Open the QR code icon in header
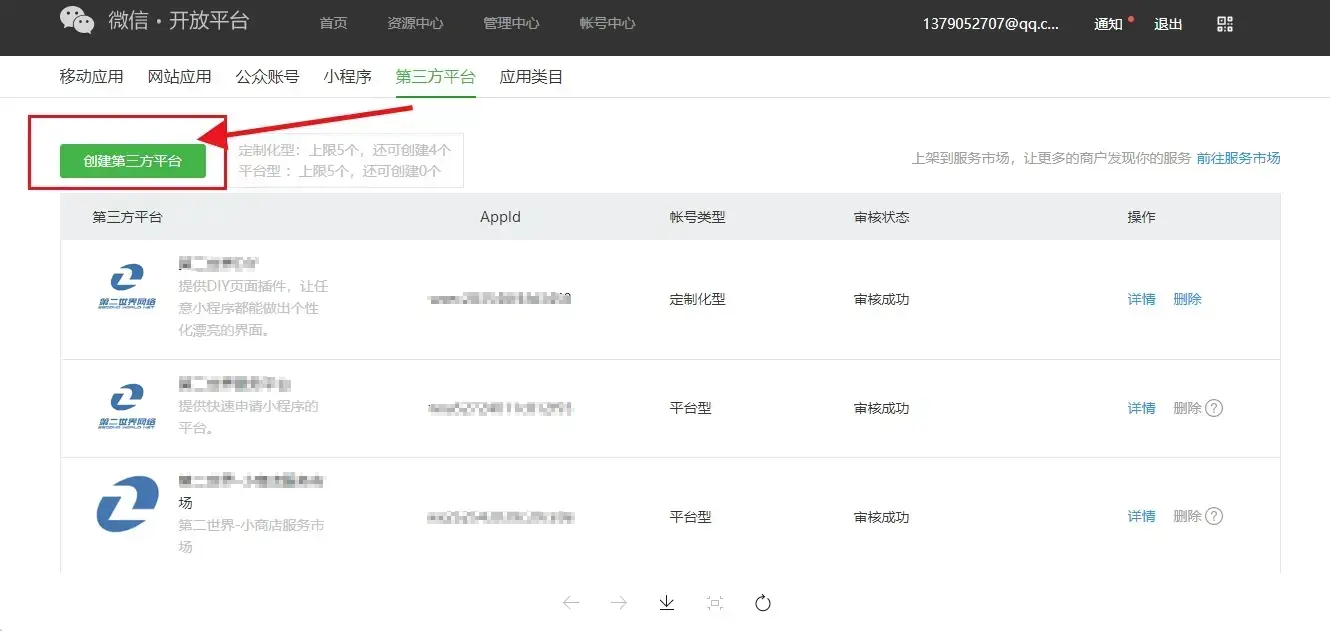This screenshot has width=1330, height=631. [1225, 24]
